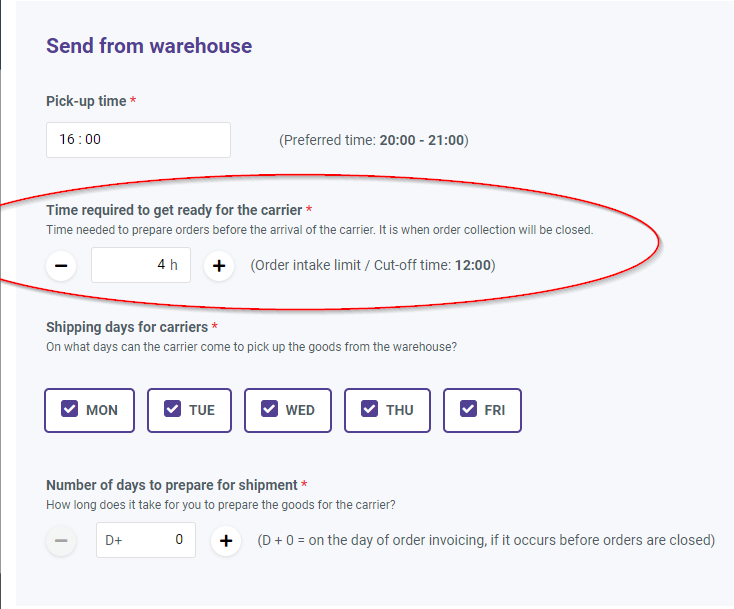Focus the Pick-up time field showing 16:00
This screenshot has width=734, height=609.
tap(138, 140)
